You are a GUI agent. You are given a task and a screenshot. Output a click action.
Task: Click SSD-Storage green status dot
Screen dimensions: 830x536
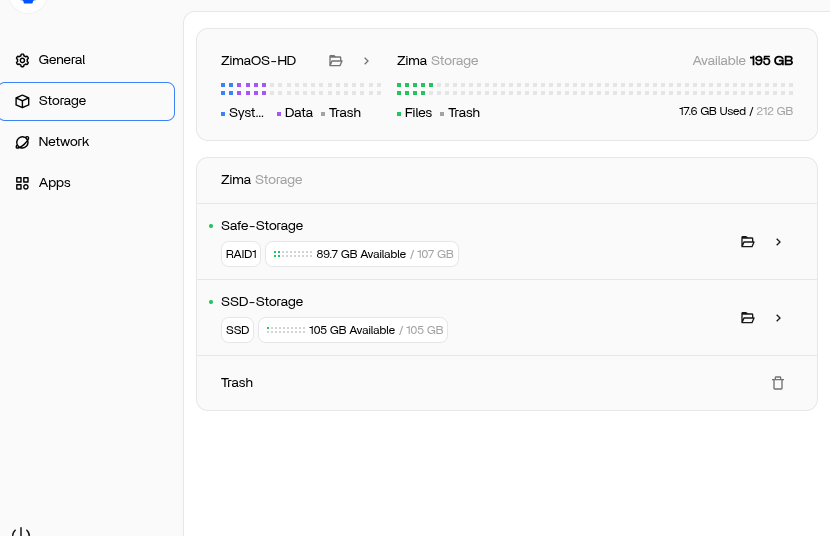[x=211, y=302]
